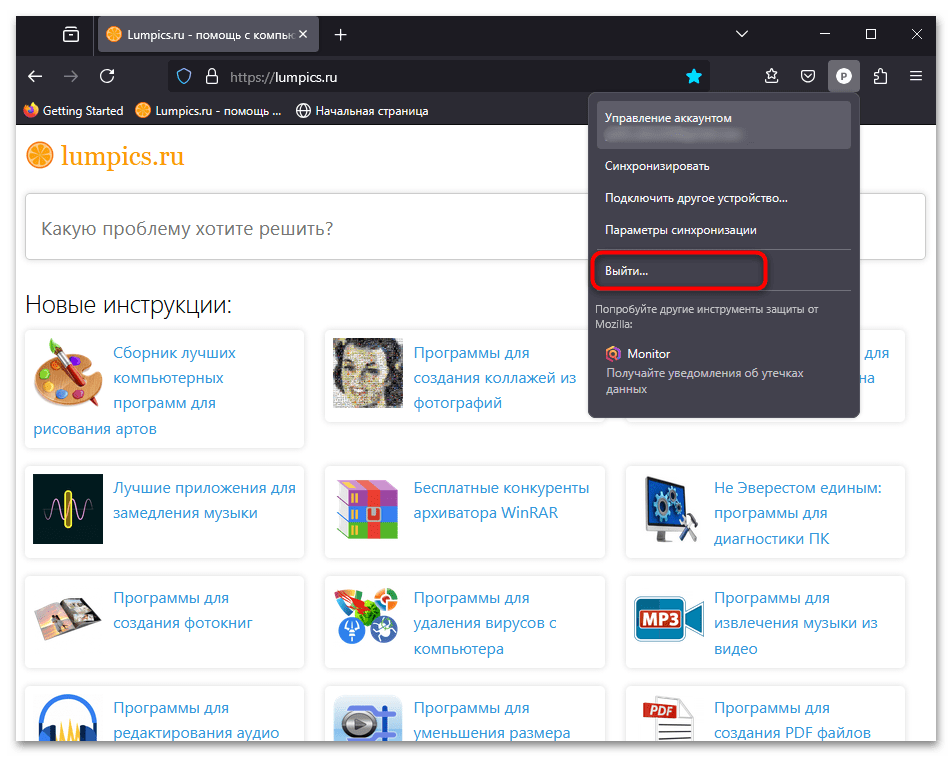
Task: Show site security padlock info
Action: [211, 77]
